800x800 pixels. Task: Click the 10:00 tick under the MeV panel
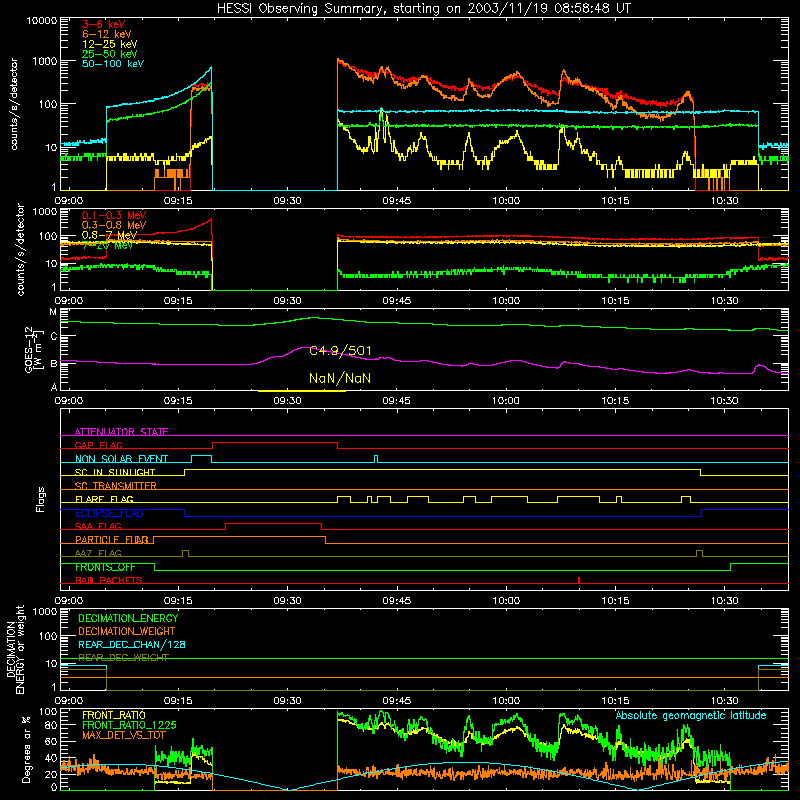click(506, 301)
